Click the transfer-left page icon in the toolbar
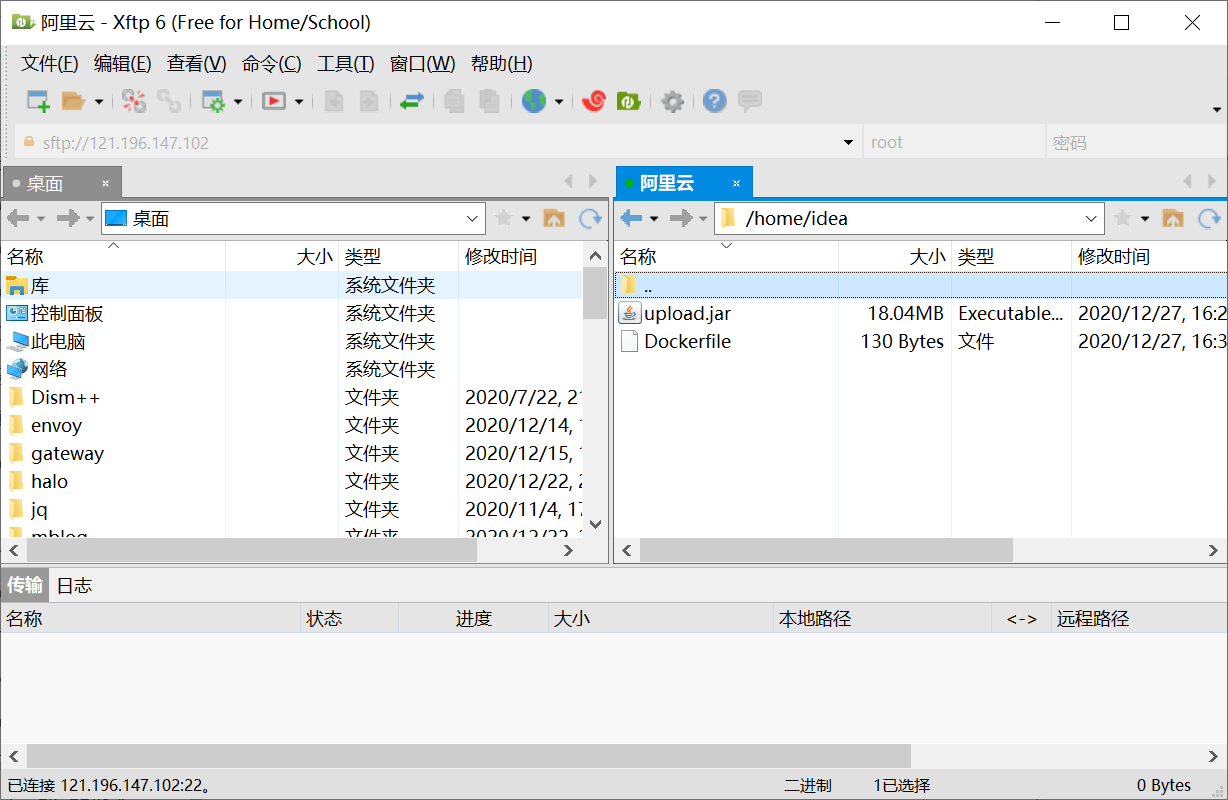Screen dimensions: 1228x800 [334, 101]
